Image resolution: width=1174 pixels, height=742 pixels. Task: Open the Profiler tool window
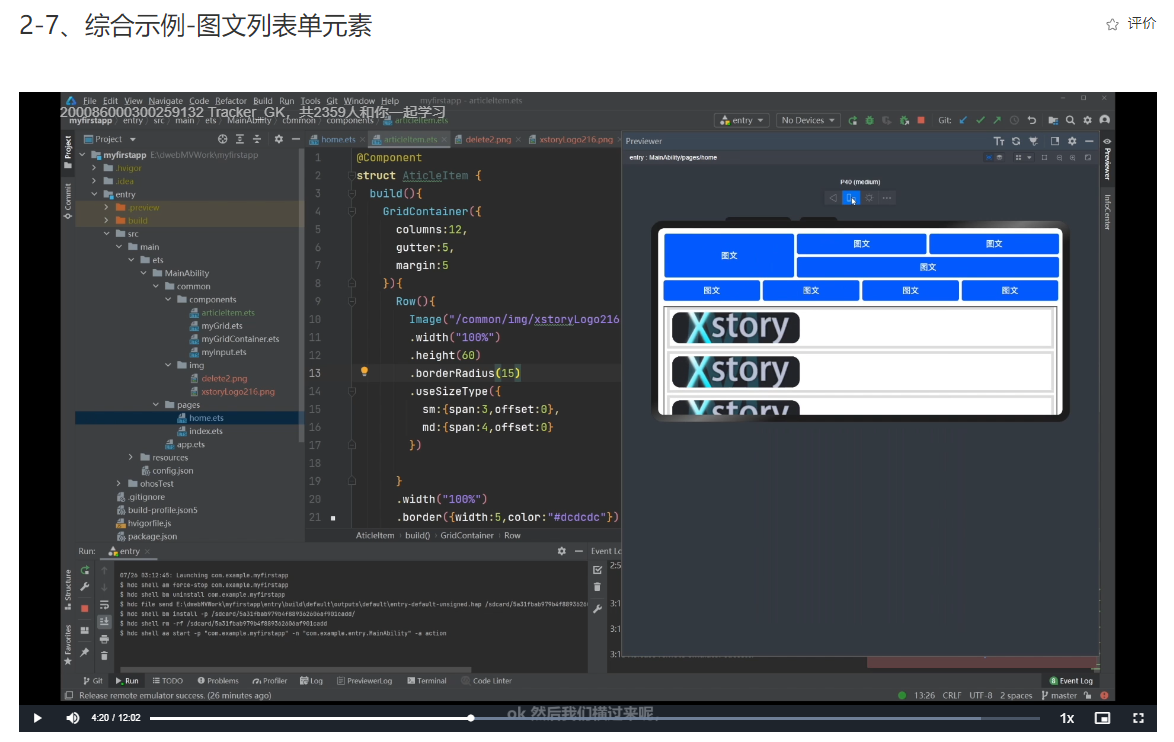(270, 681)
